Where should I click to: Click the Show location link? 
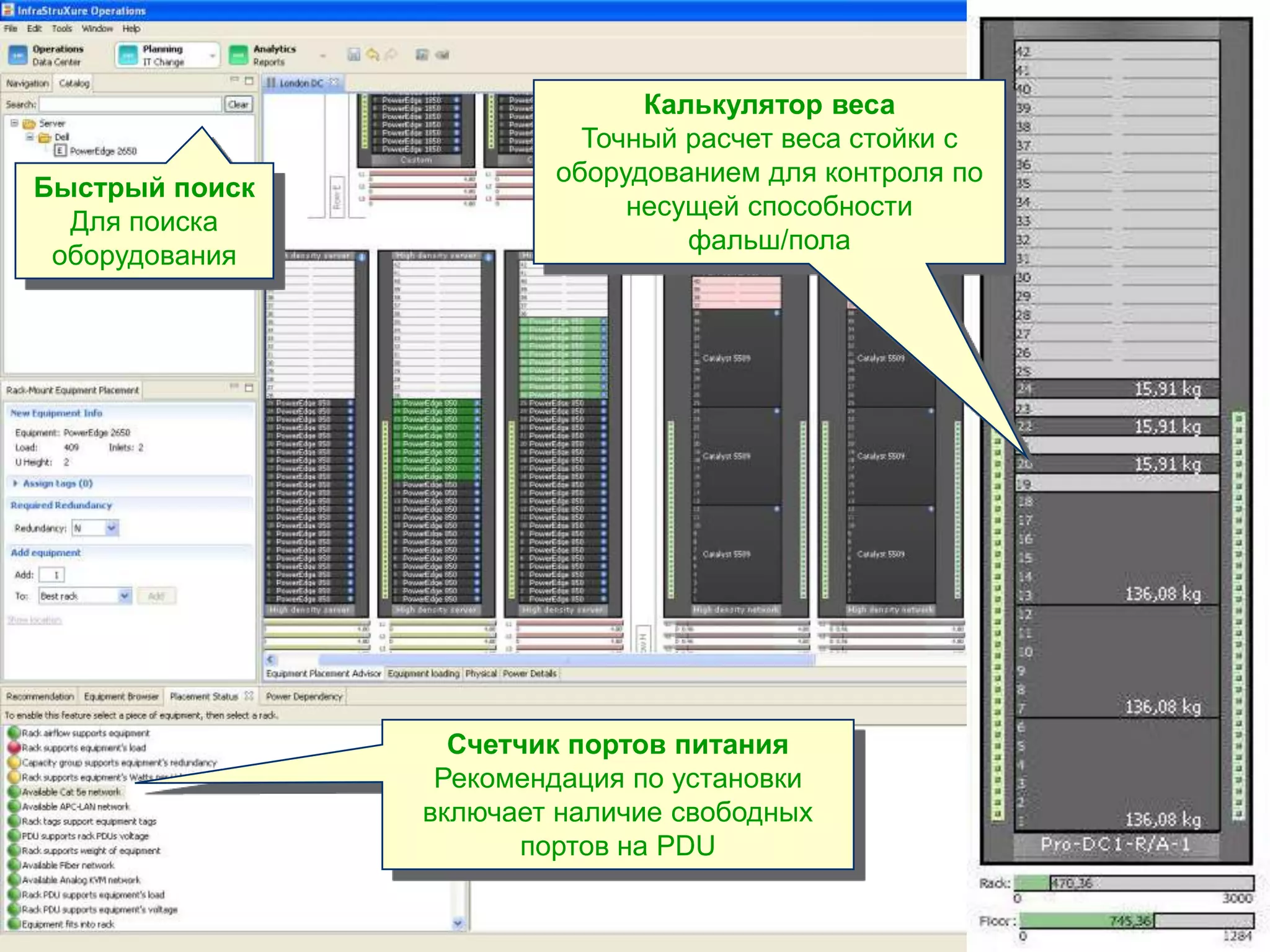point(35,619)
